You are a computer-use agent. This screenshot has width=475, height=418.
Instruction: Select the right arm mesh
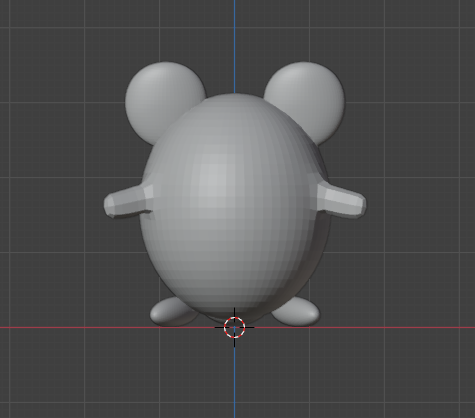(342, 201)
